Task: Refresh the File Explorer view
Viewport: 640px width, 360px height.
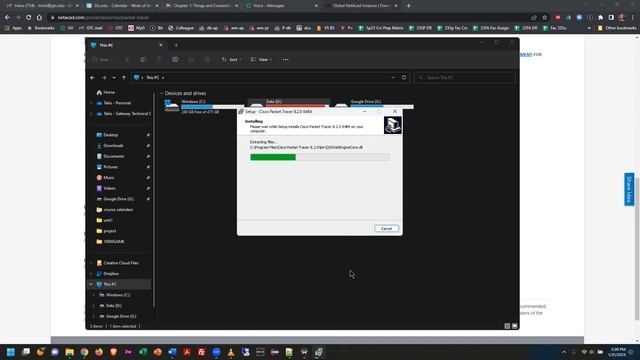Action: [404, 78]
